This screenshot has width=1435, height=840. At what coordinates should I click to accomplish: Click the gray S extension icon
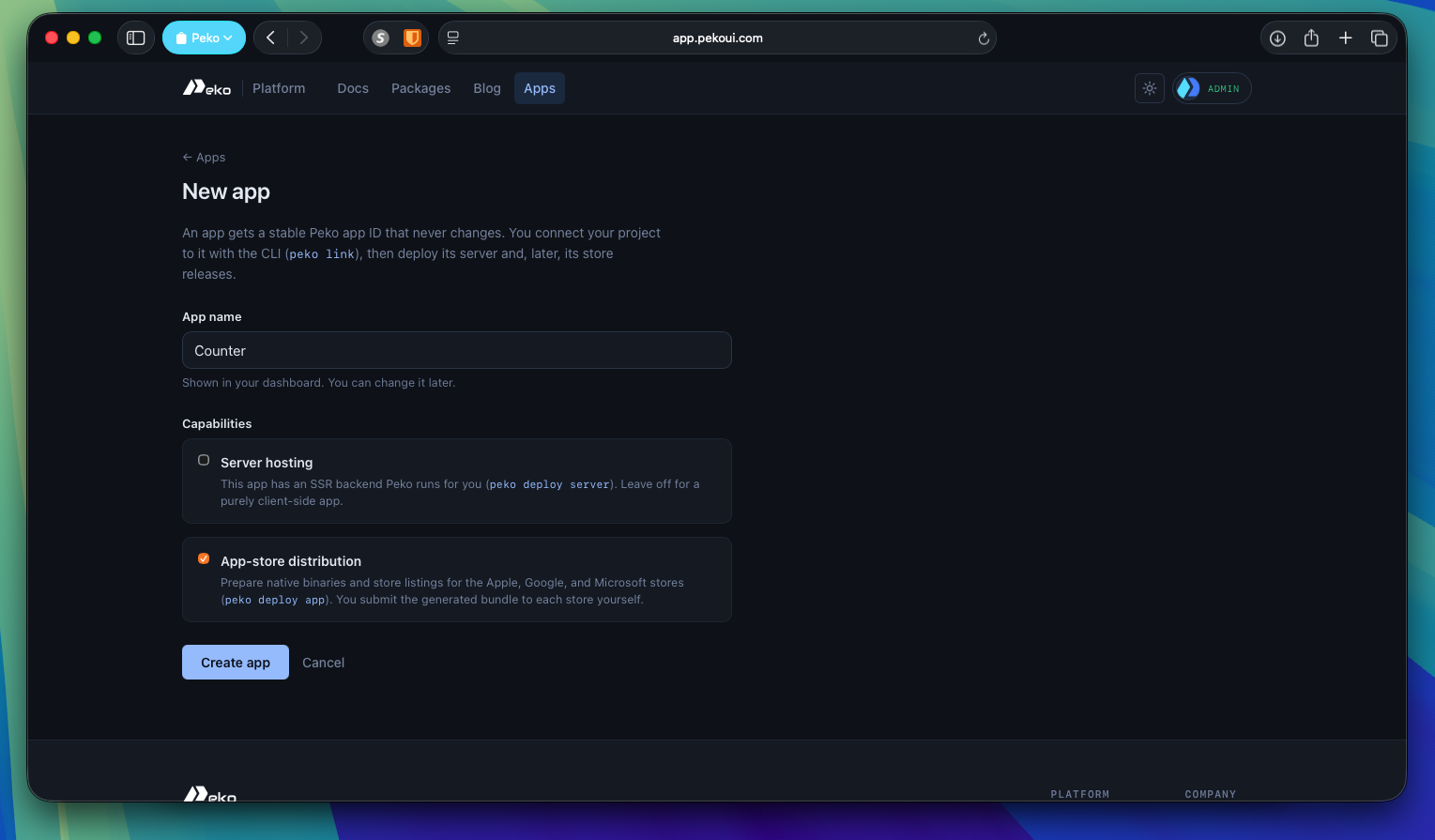tap(380, 38)
